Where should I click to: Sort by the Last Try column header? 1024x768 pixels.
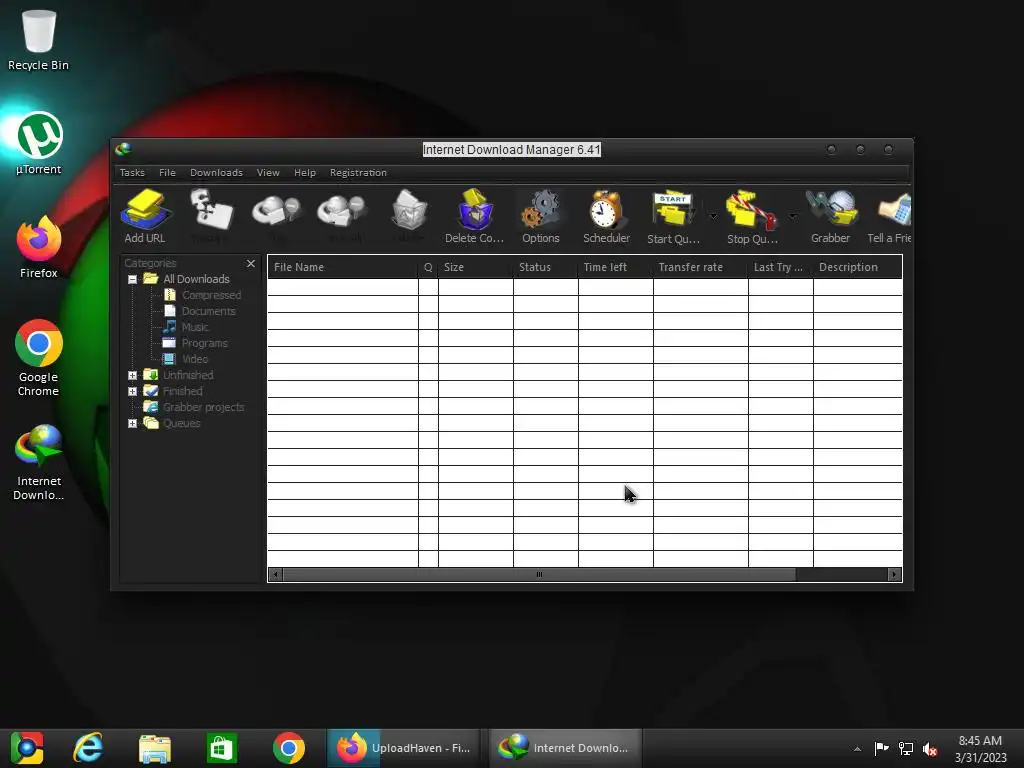(x=780, y=267)
